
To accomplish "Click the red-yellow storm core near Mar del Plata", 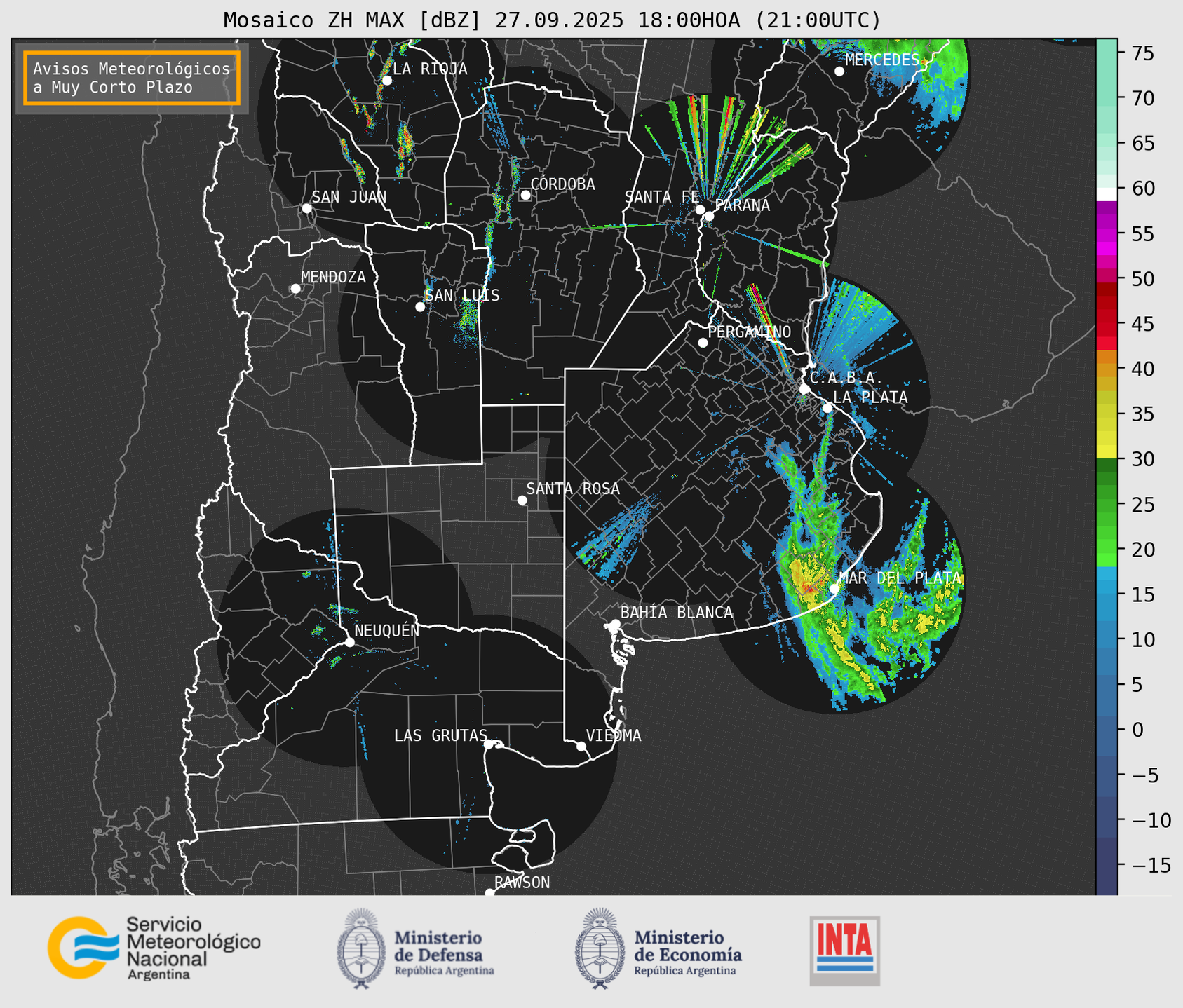I will pyautogui.click(x=806, y=585).
